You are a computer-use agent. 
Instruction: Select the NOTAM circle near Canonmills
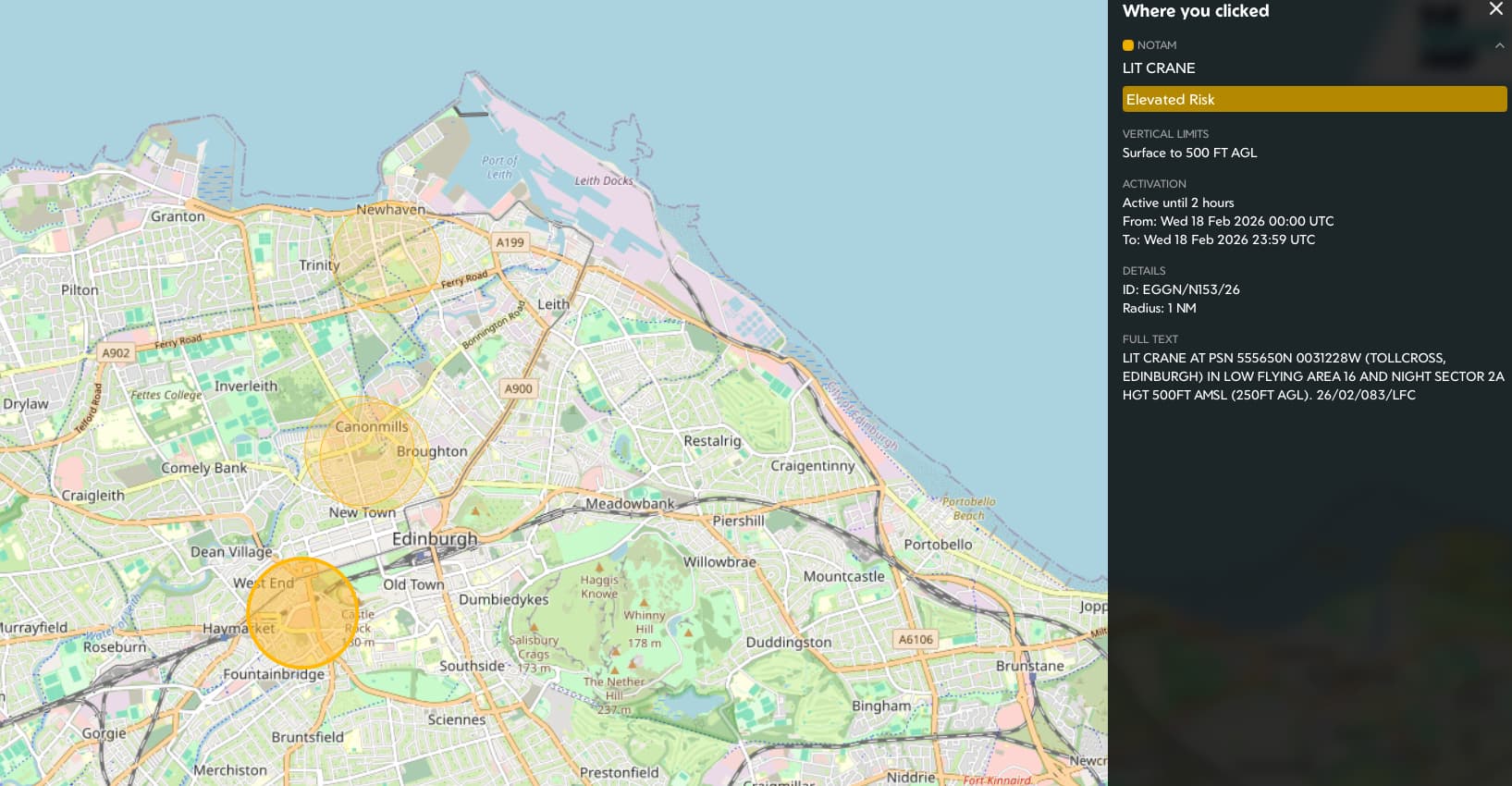click(x=366, y=454)
